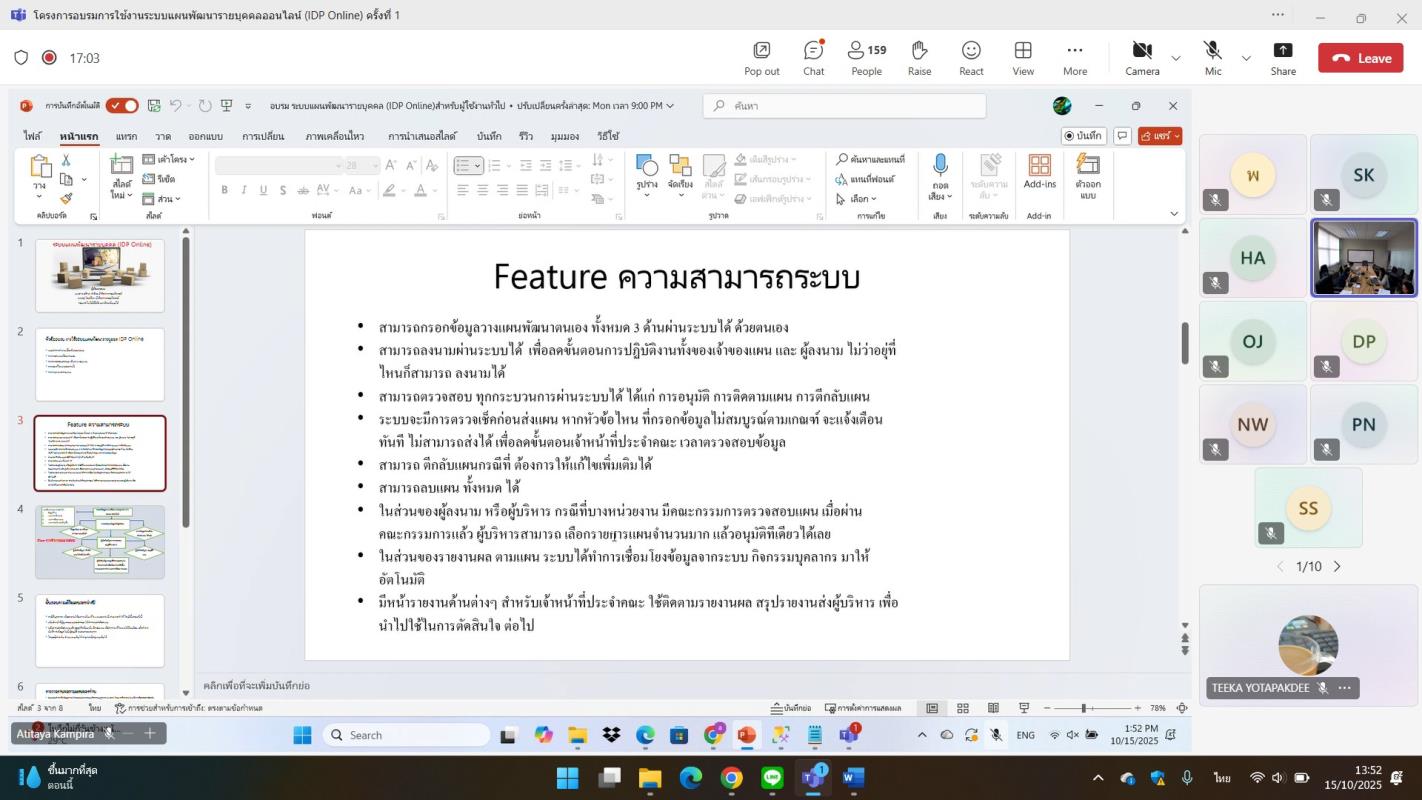Go to next page of participants
Viewport: 1422px width, 800px height.
click(1337, 567)
